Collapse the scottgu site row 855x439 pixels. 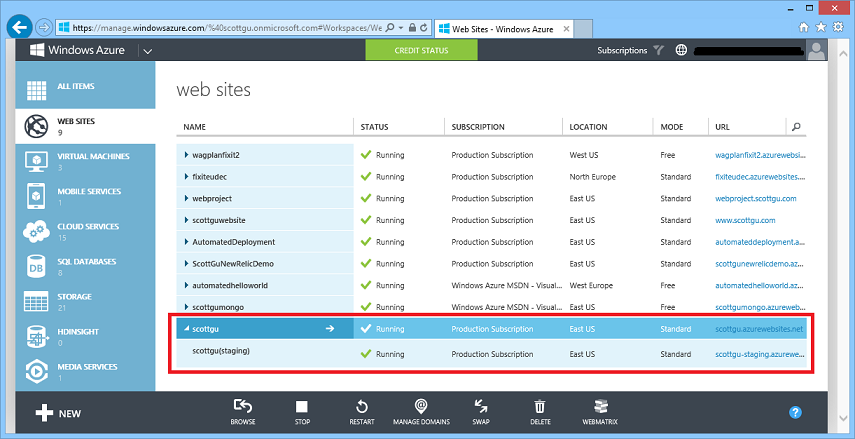(x=186, y=328)
